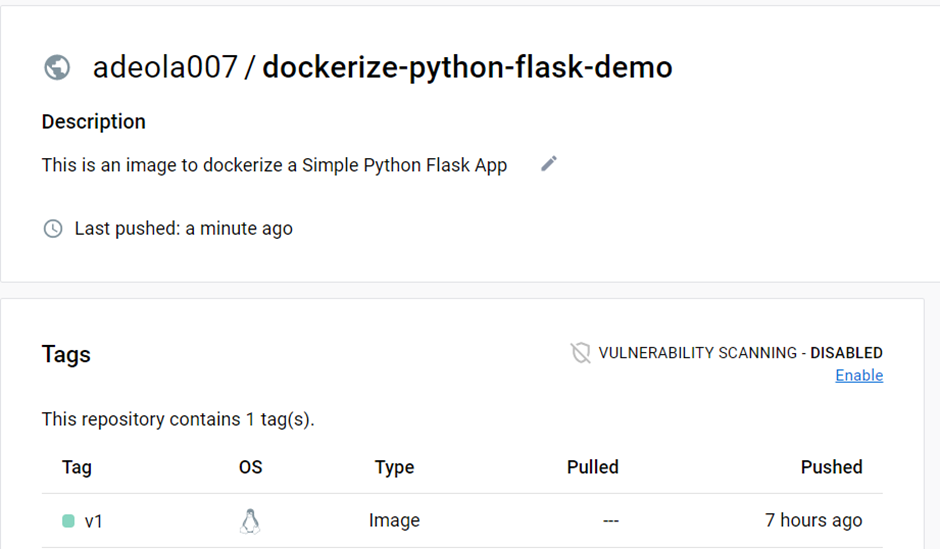This screenshot has width=940, height=549.
Task: Click the public repository globe icon
Action: click(57, 68)
